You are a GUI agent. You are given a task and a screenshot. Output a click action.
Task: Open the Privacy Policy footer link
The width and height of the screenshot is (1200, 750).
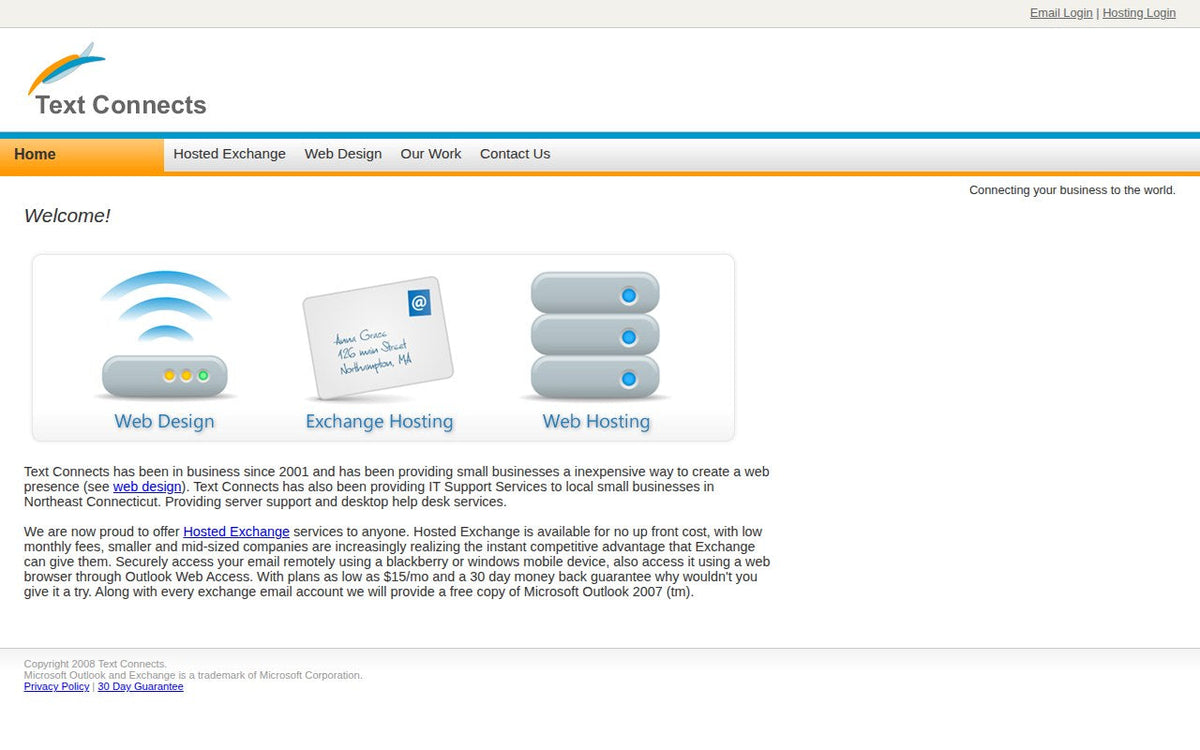point(56,687)
